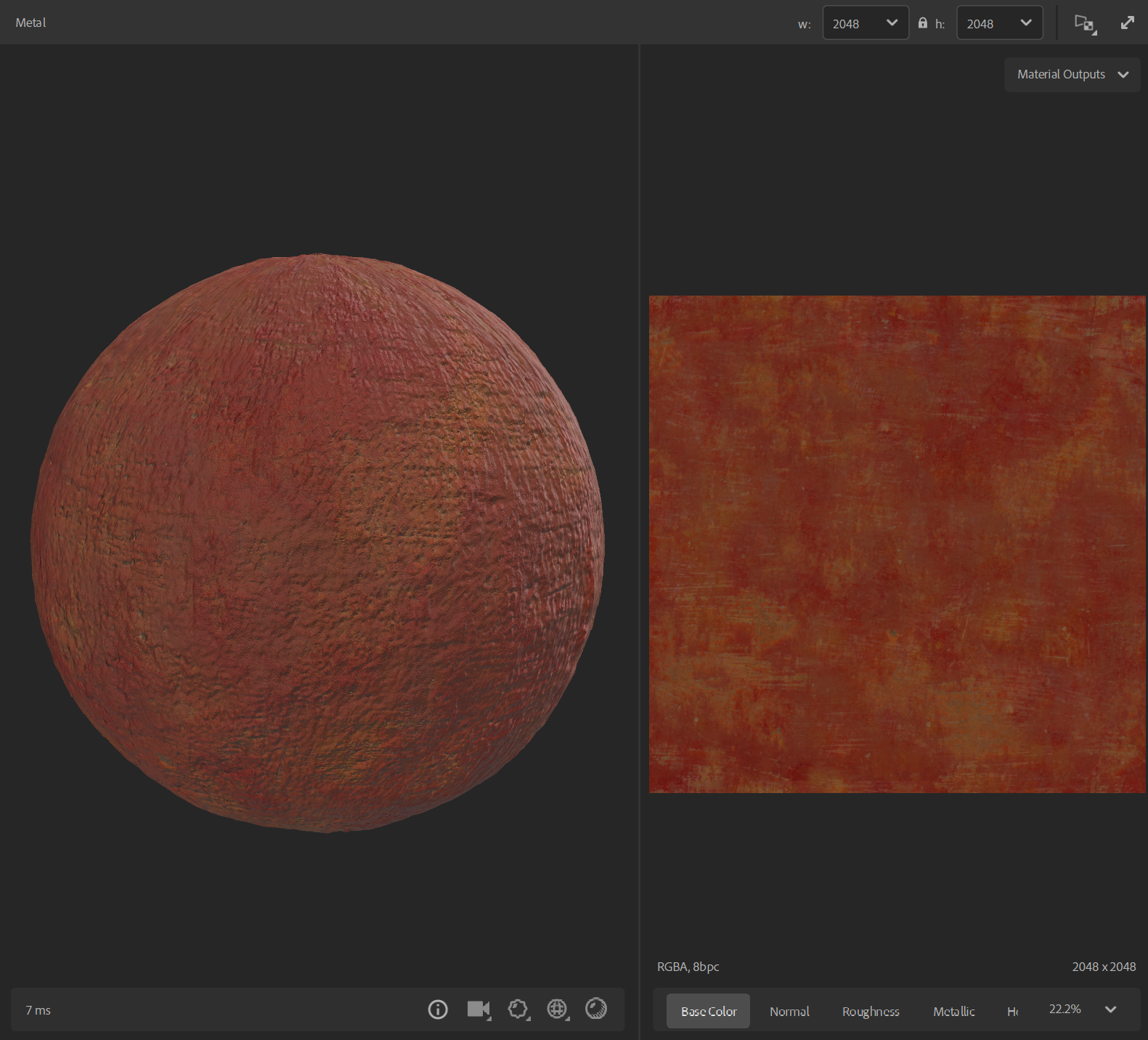Open the 3D mesh shape selector icon
Screen dimensions: 1148x1040
tap(518, 1009)
